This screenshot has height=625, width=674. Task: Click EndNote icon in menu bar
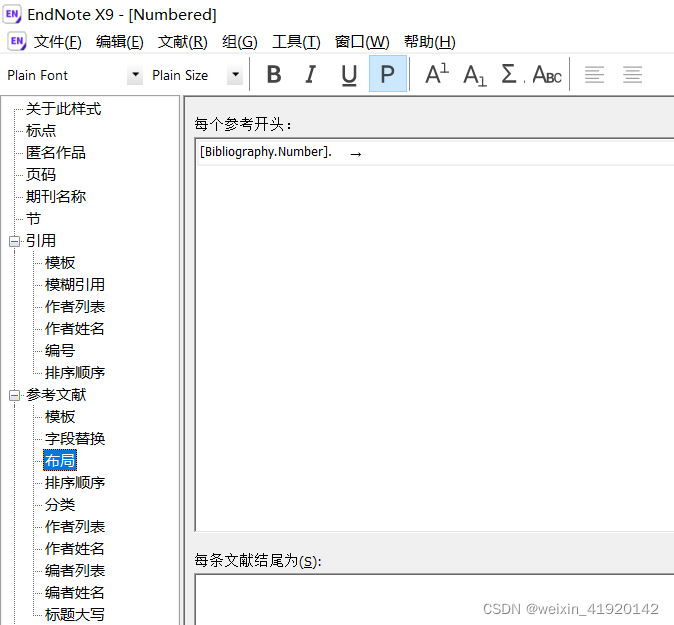coord(17,41)
